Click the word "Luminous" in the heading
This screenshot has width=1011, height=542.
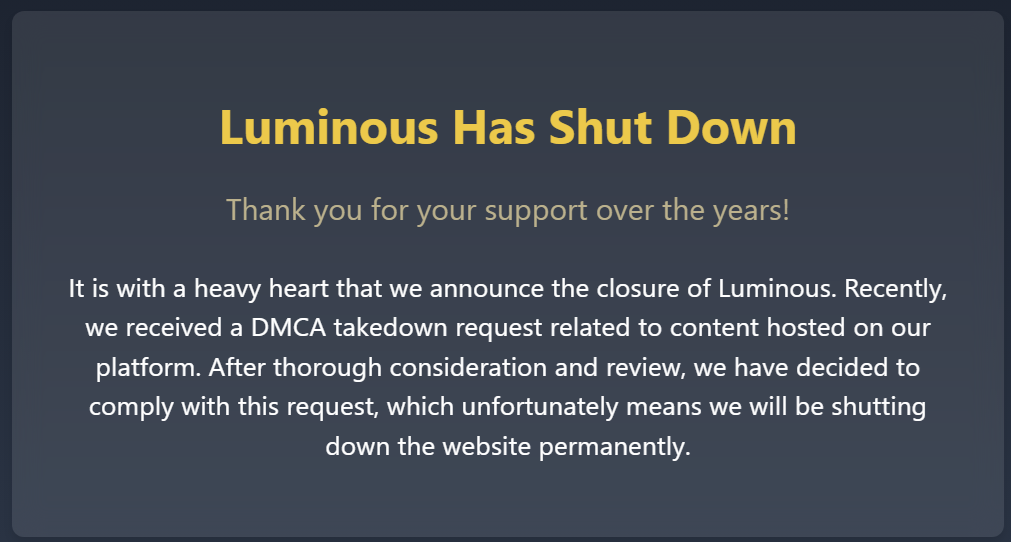329,127
